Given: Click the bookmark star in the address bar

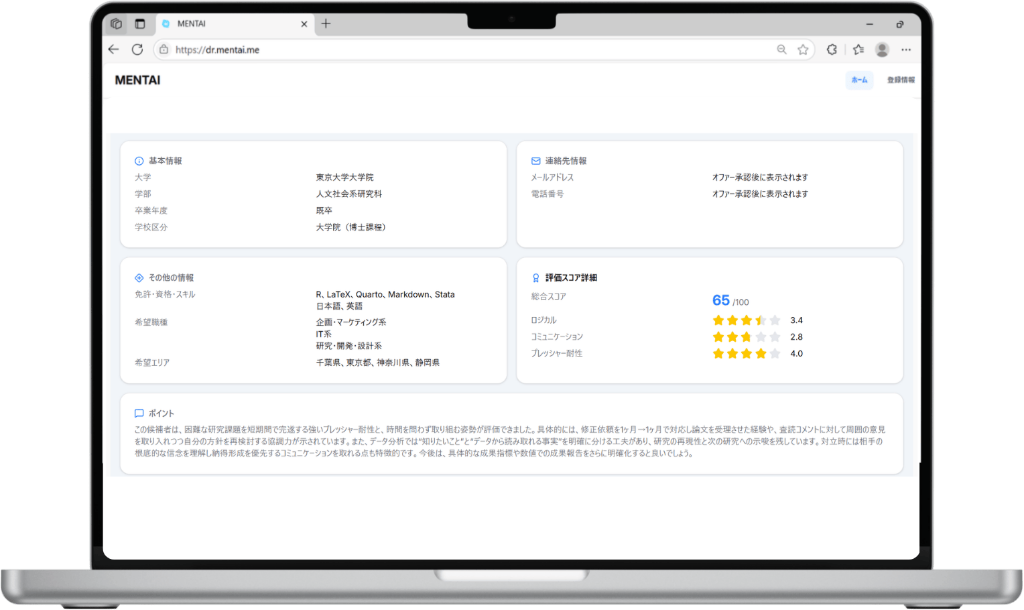Looking at the screenshot, I should coord(803,49).
